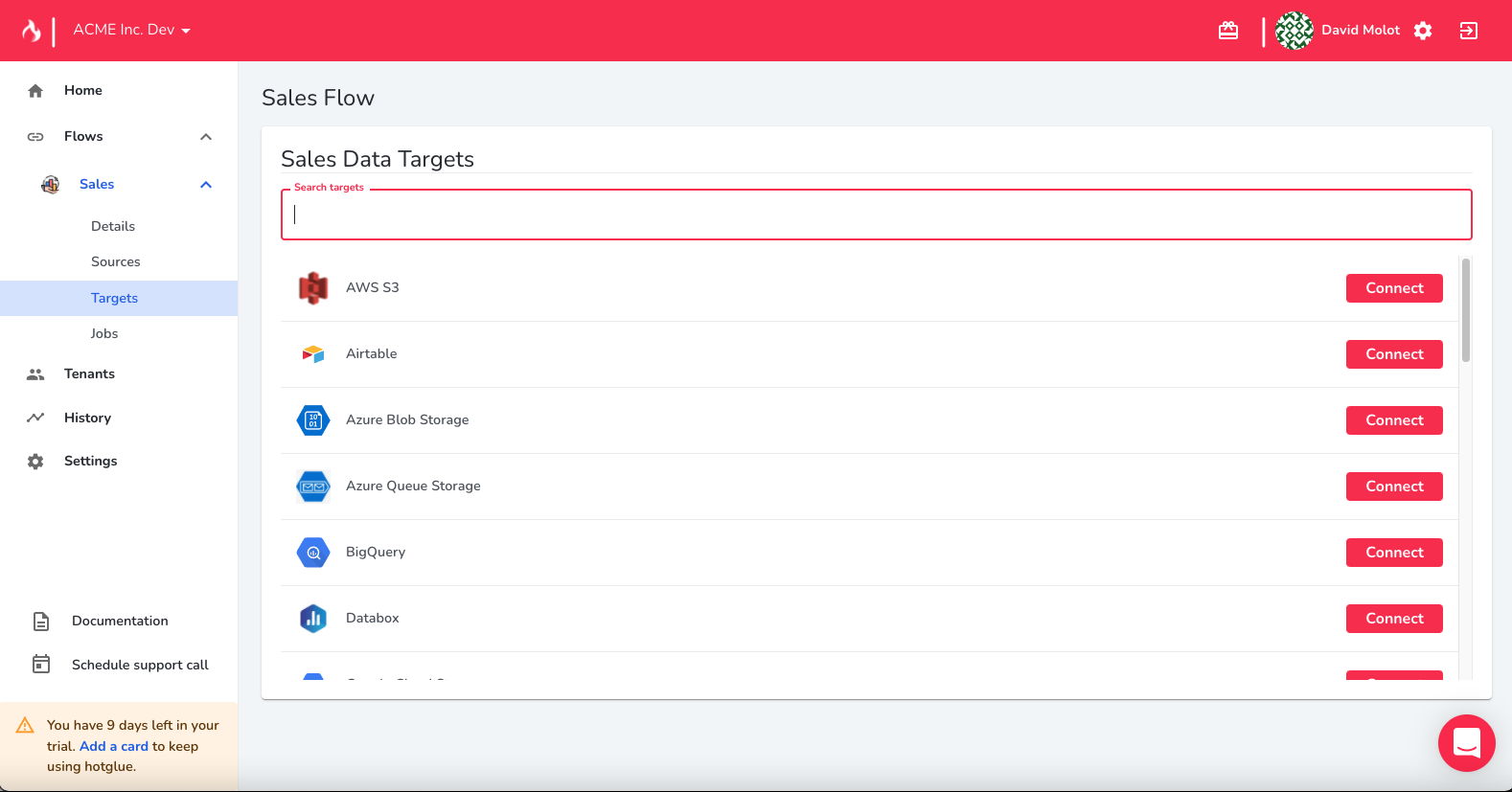The image size is (1512, 792).
Task: Collapse the Flows section chevron
Action: 206,137
